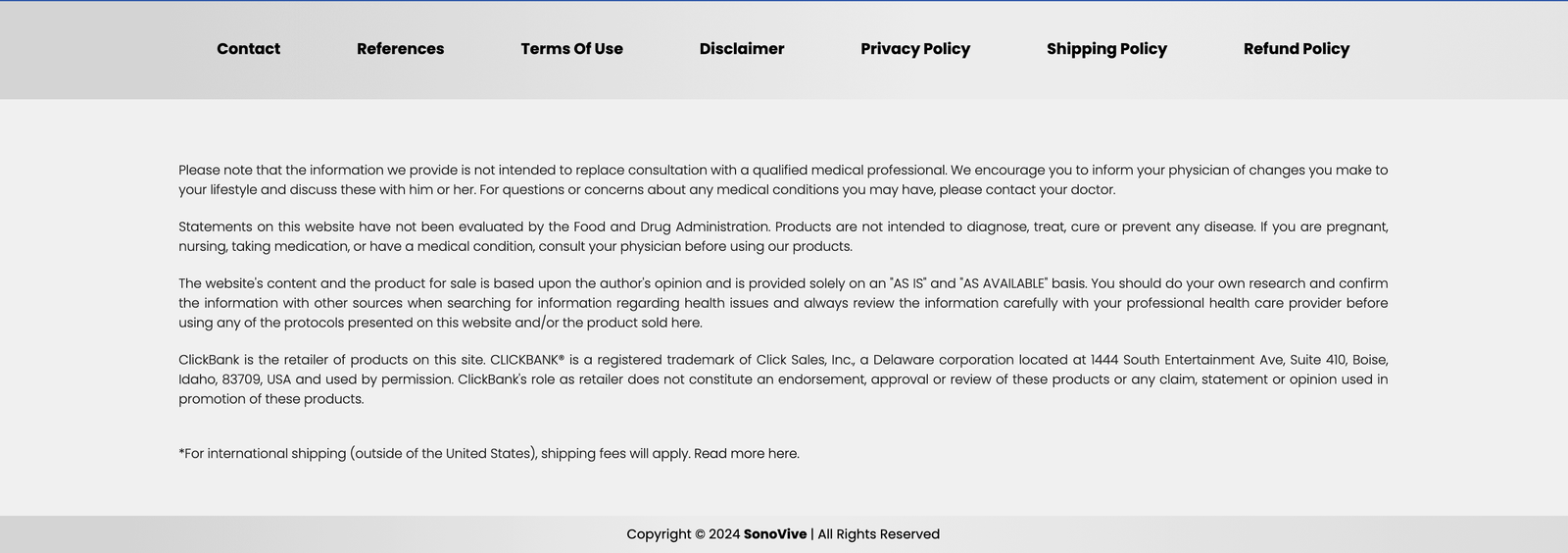Click the bold SonoVive brand name

click(775, 534)
